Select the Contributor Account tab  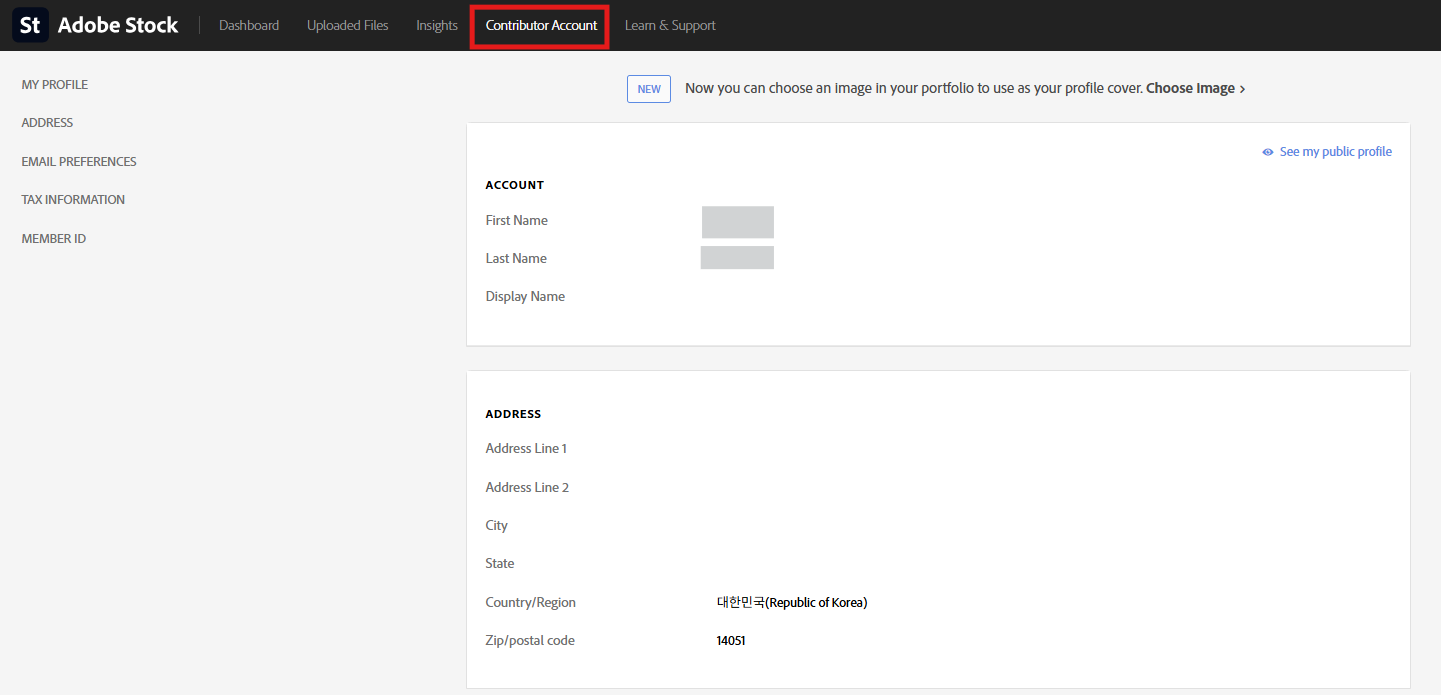(x=541, y=25)
